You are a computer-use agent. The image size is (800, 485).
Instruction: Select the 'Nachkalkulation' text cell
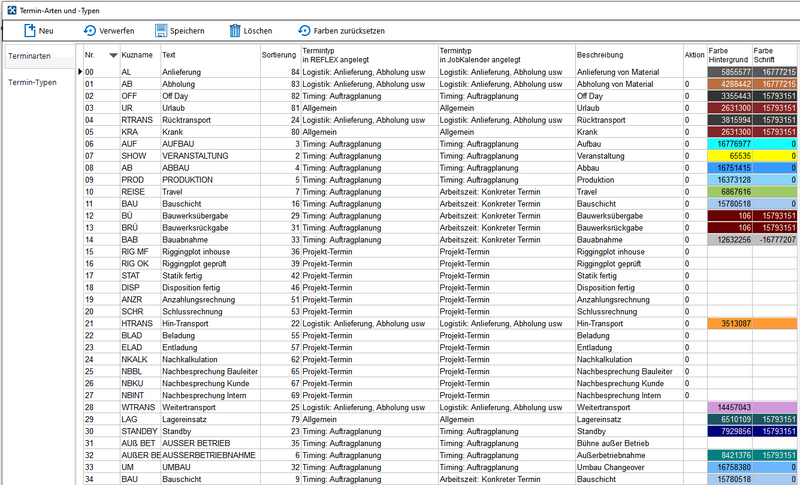pos(211,360)
